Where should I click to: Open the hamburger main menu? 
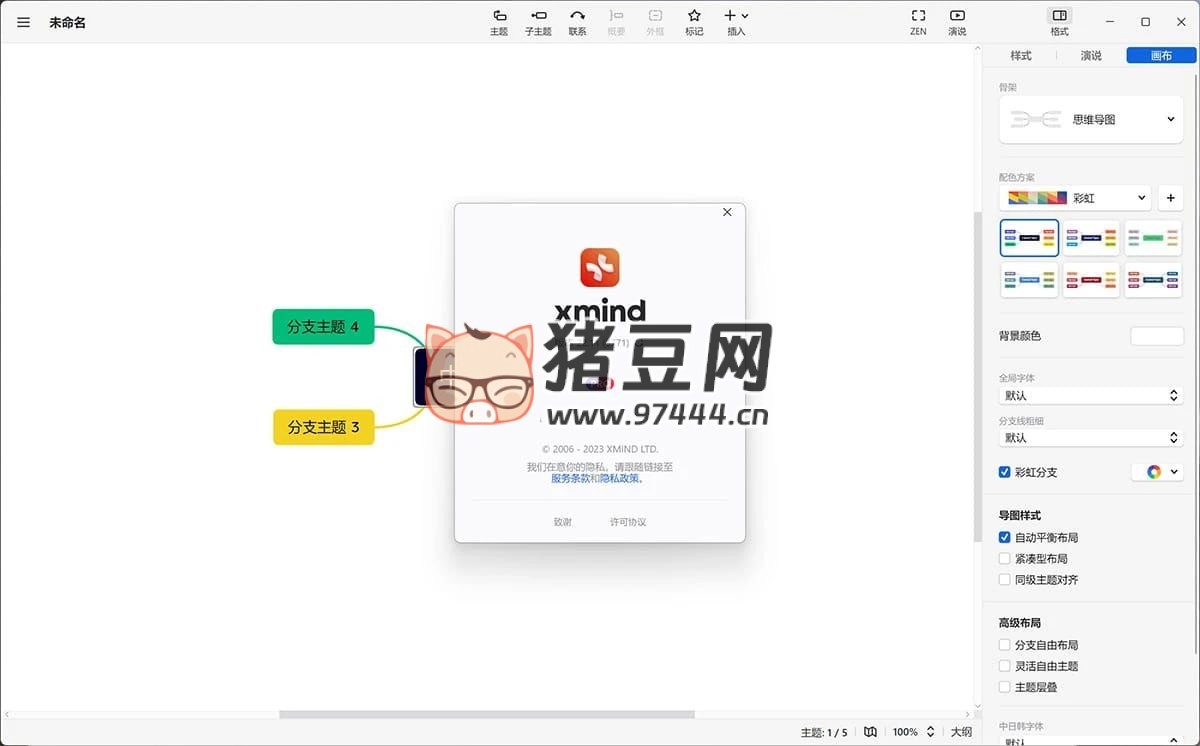pyautogui.click(x=24, y=22)
